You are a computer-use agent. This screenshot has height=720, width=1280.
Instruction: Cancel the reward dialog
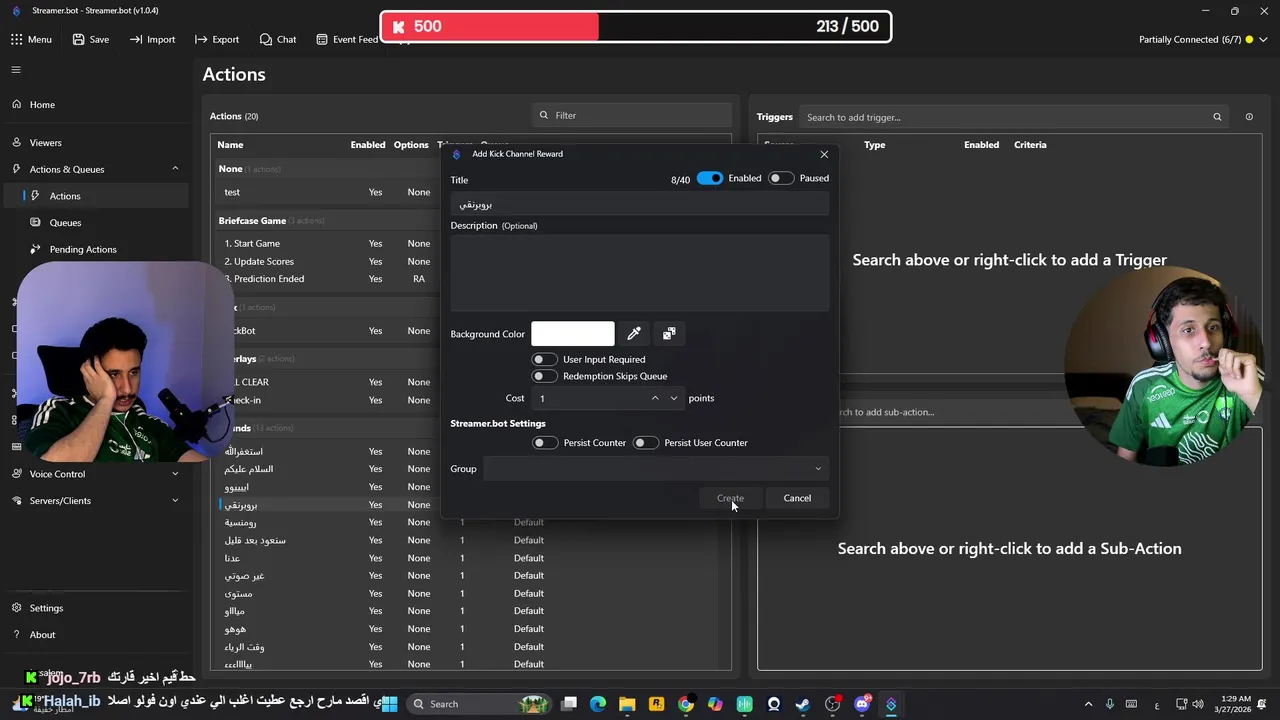(797, 498)
